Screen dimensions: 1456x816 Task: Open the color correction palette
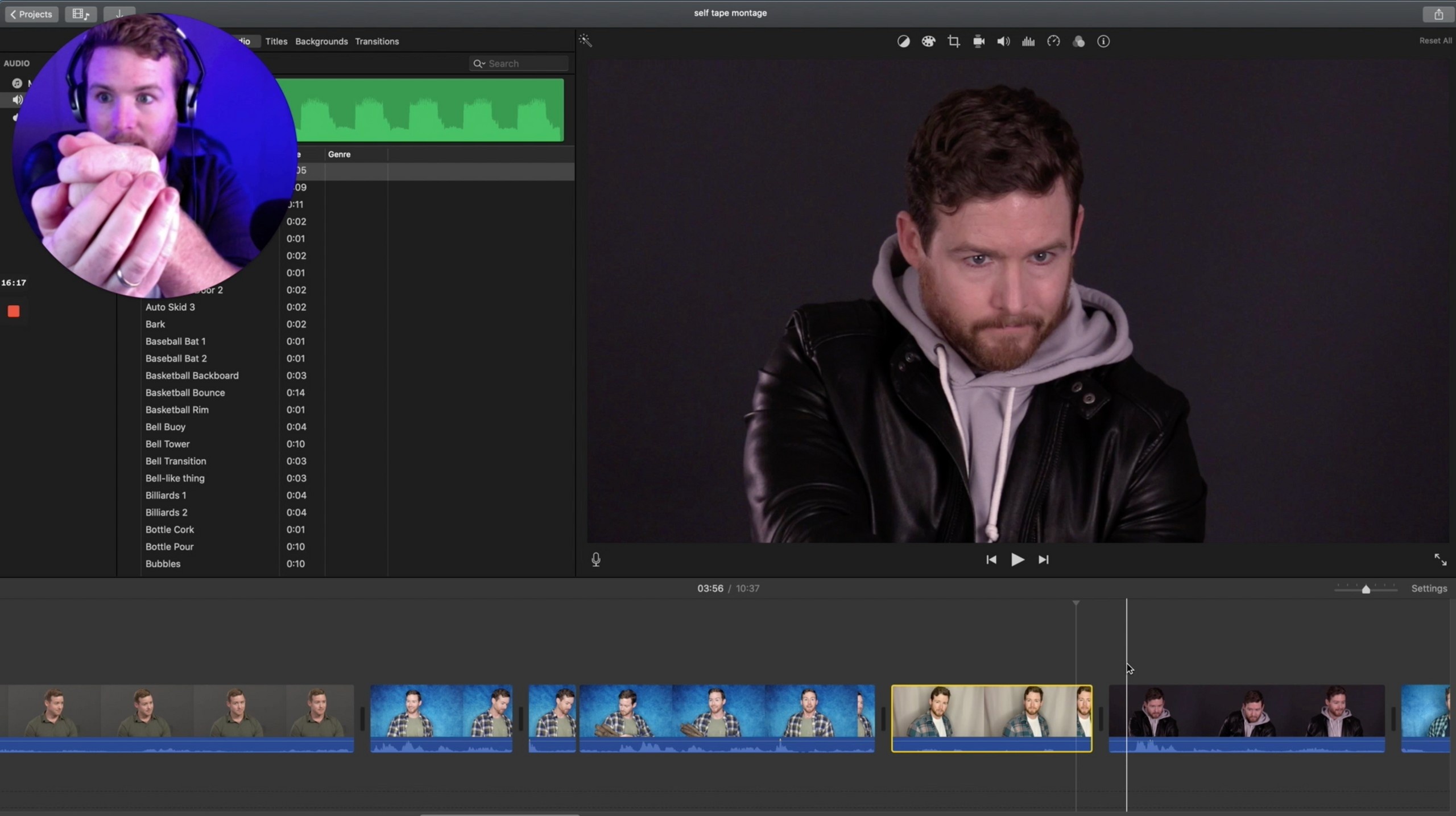click(928, 42)
